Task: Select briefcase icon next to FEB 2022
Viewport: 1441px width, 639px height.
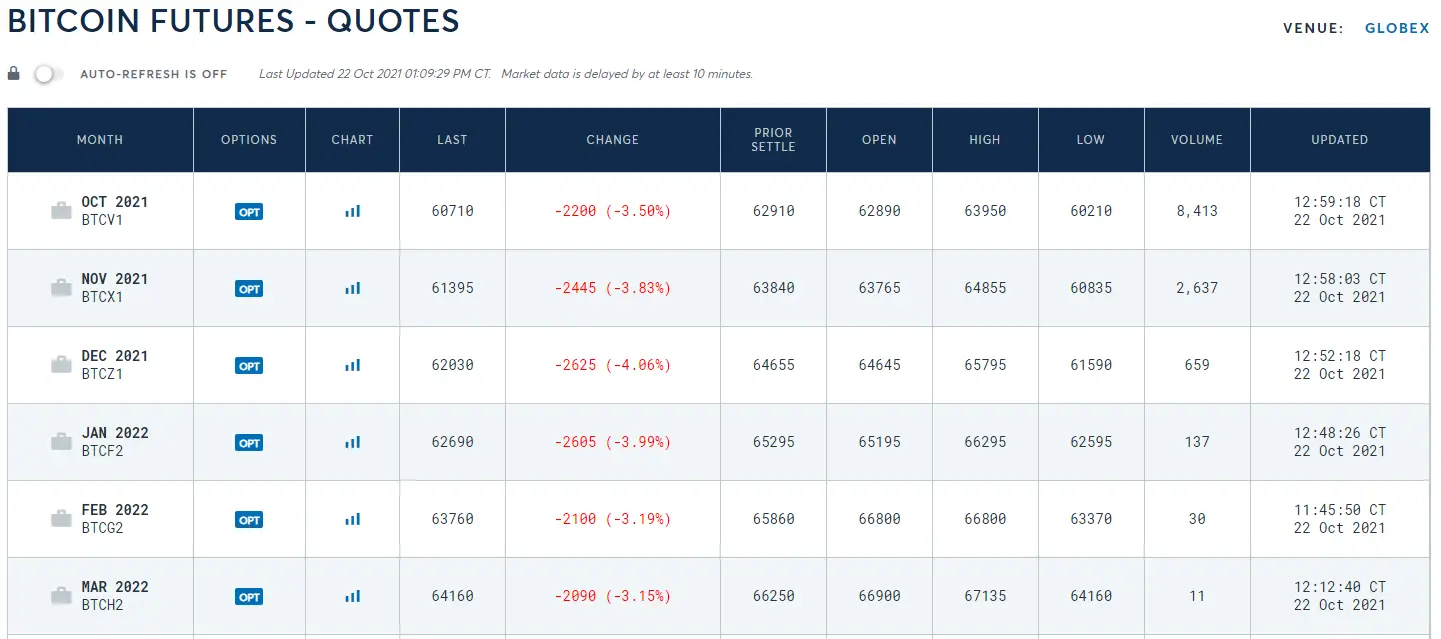Action: point(61,519)
